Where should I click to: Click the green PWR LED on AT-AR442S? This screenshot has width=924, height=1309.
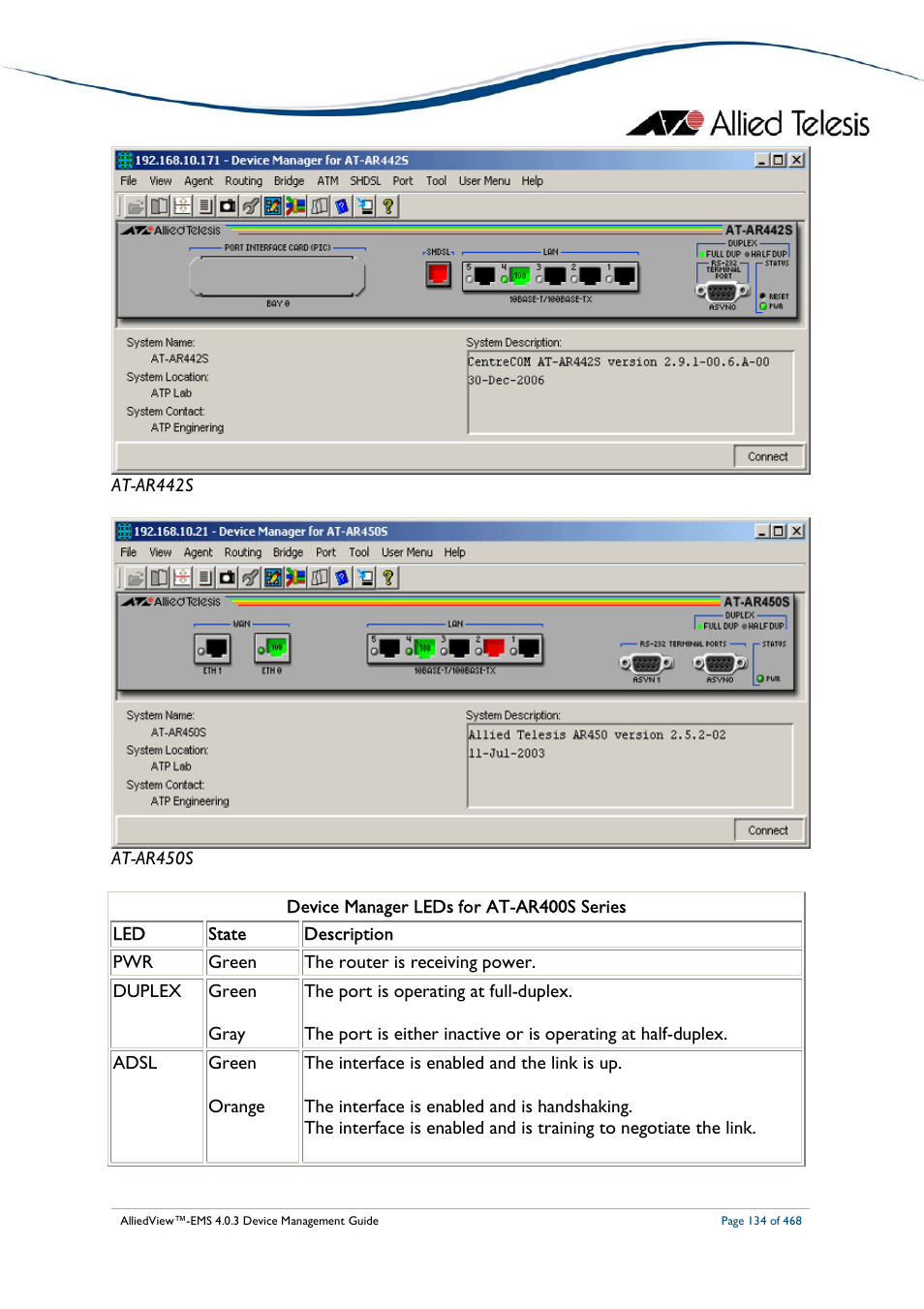pos(763,306)
